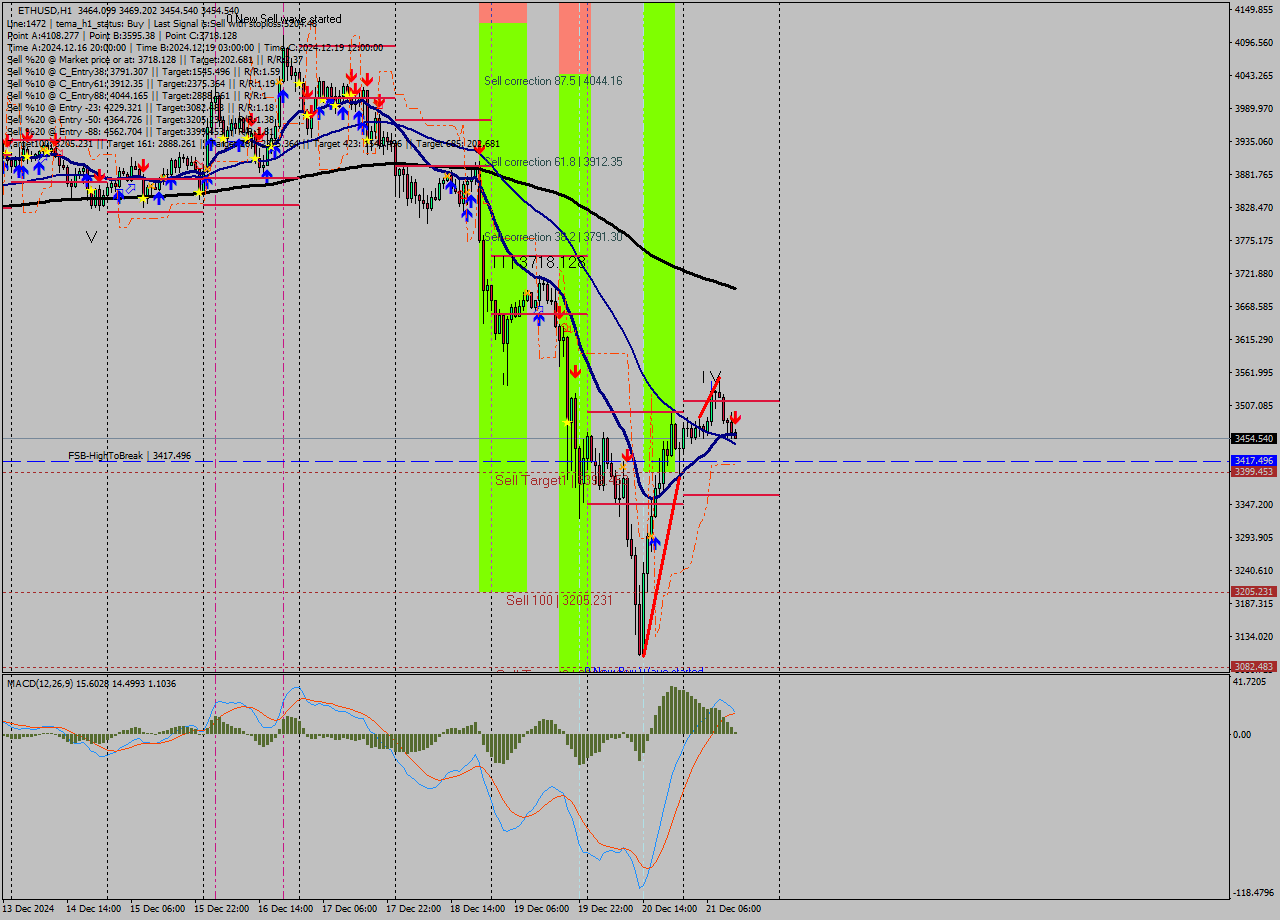
Task: Select 'Sell %20 @ Market price' line
Action: [155, 59]
